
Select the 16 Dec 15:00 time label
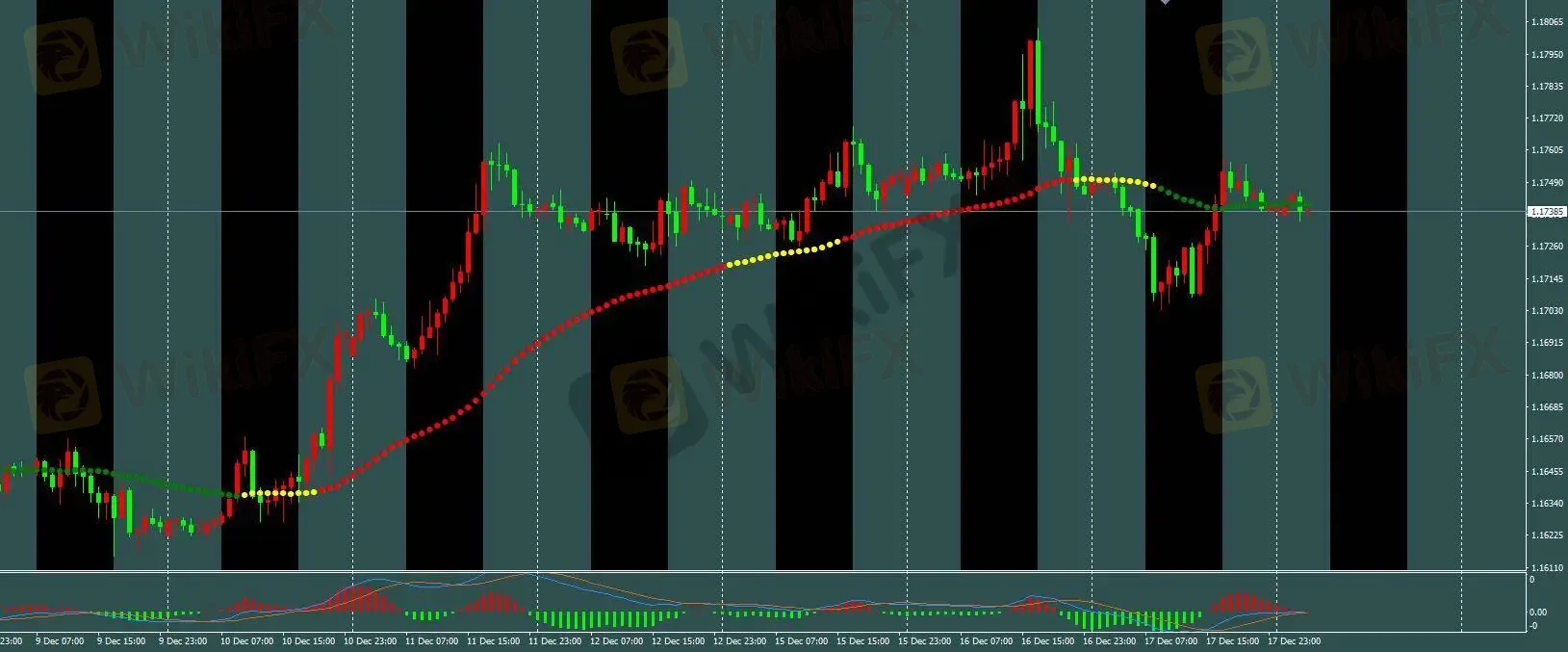(1049, 640)
